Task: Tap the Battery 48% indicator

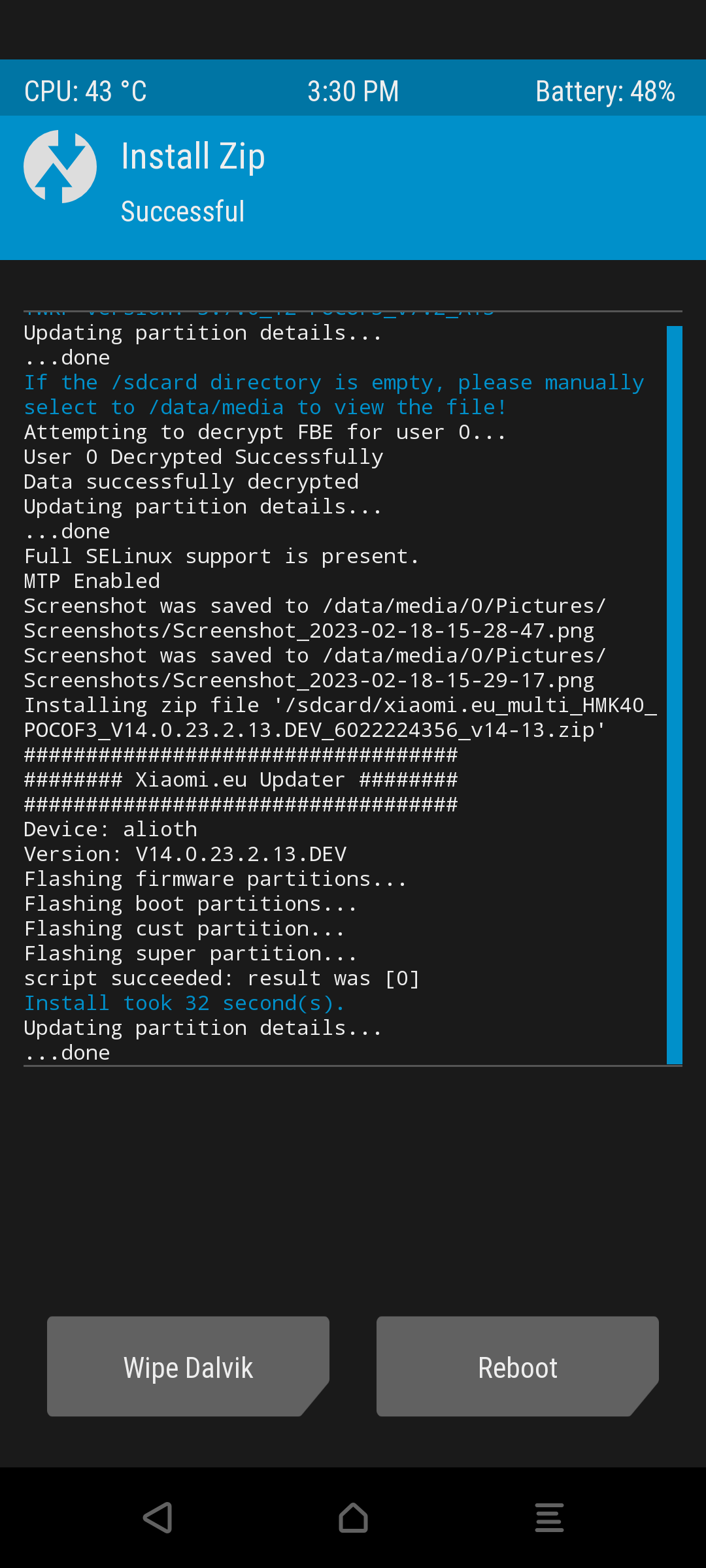Action: (x=605, y=91)
